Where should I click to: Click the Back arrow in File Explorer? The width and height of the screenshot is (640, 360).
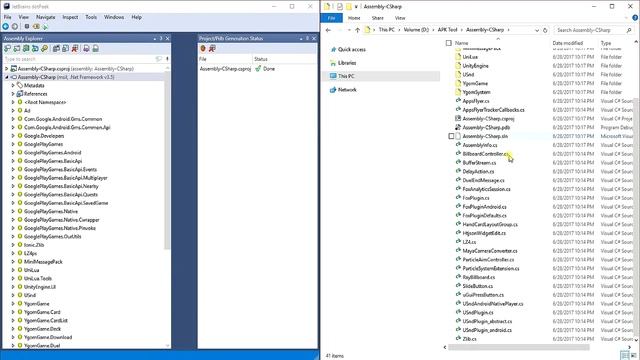tap(328, 30)
